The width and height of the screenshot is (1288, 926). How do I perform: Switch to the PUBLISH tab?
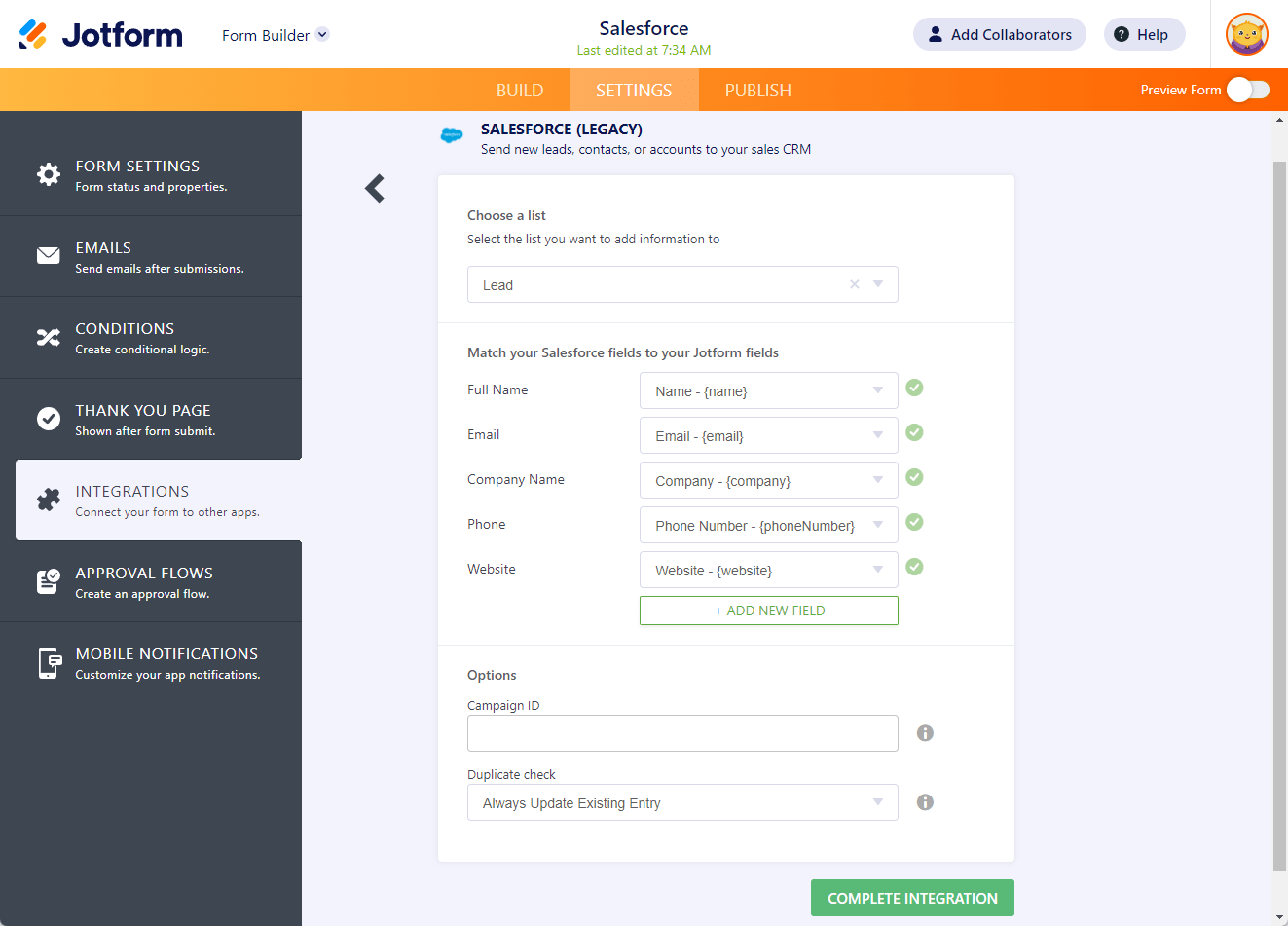point(757,91)
